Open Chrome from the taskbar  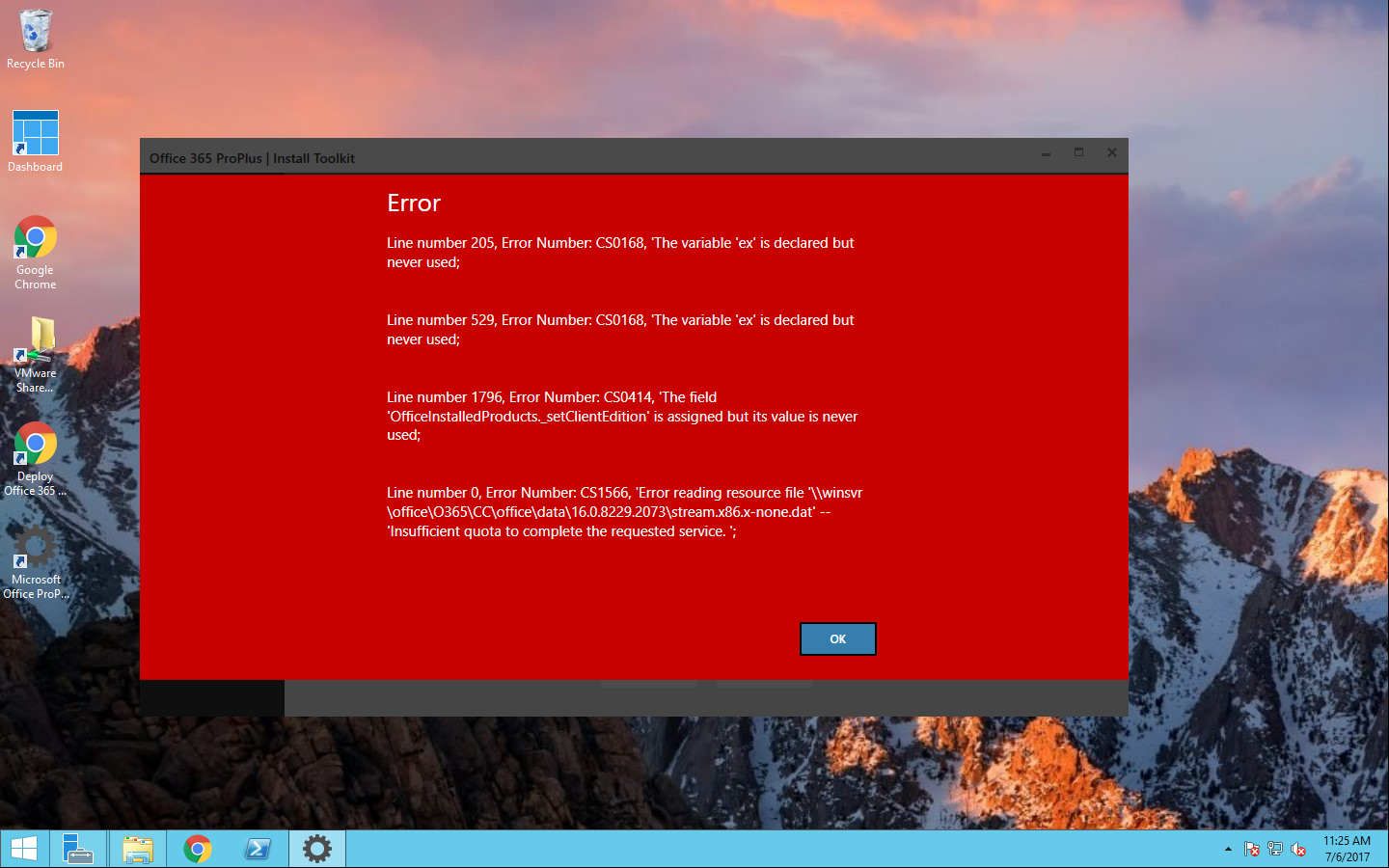point(197,848)
